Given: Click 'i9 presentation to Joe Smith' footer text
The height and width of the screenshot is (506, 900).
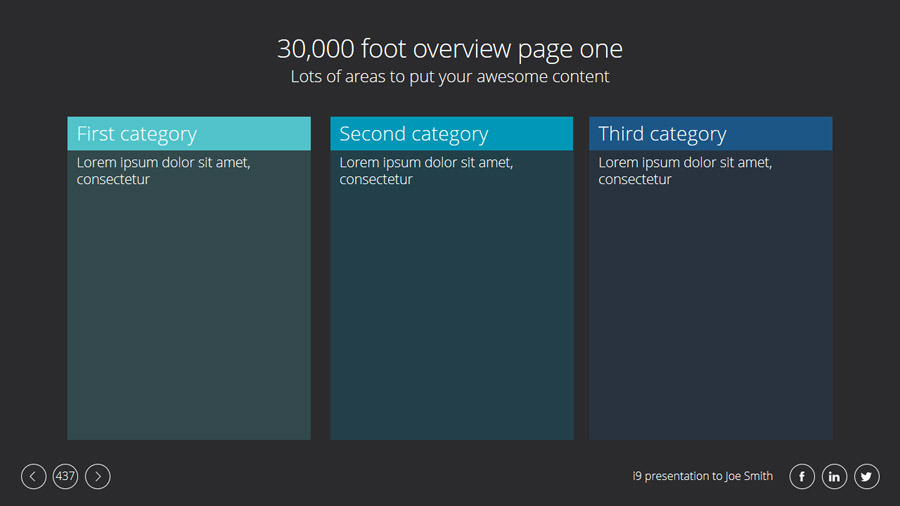Looking at the screenshot, I should [x=703, y=476].
